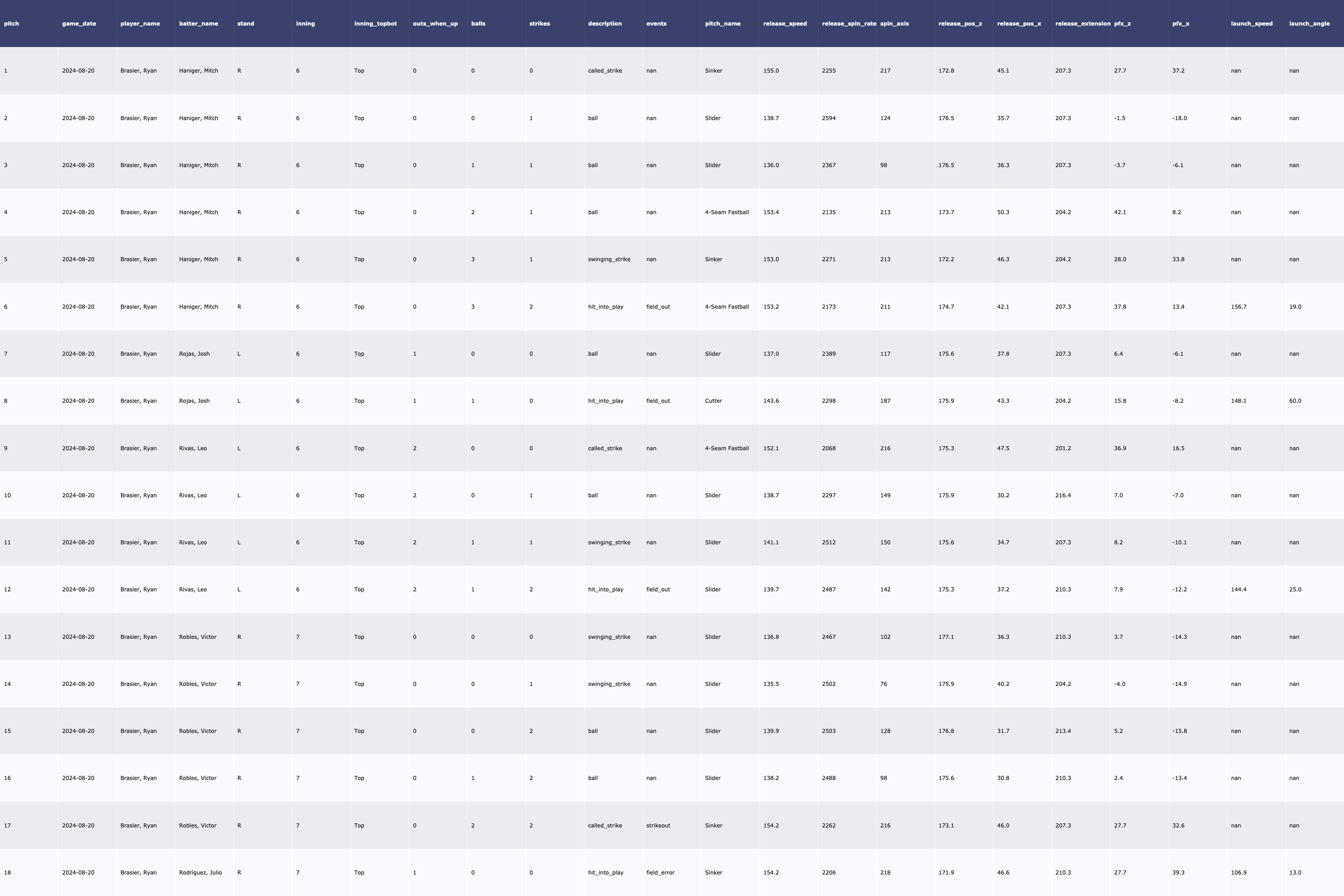The image size is (1344, 896).
Task: Click release speed 155.0 in row 1
Action: coord(771,71)
